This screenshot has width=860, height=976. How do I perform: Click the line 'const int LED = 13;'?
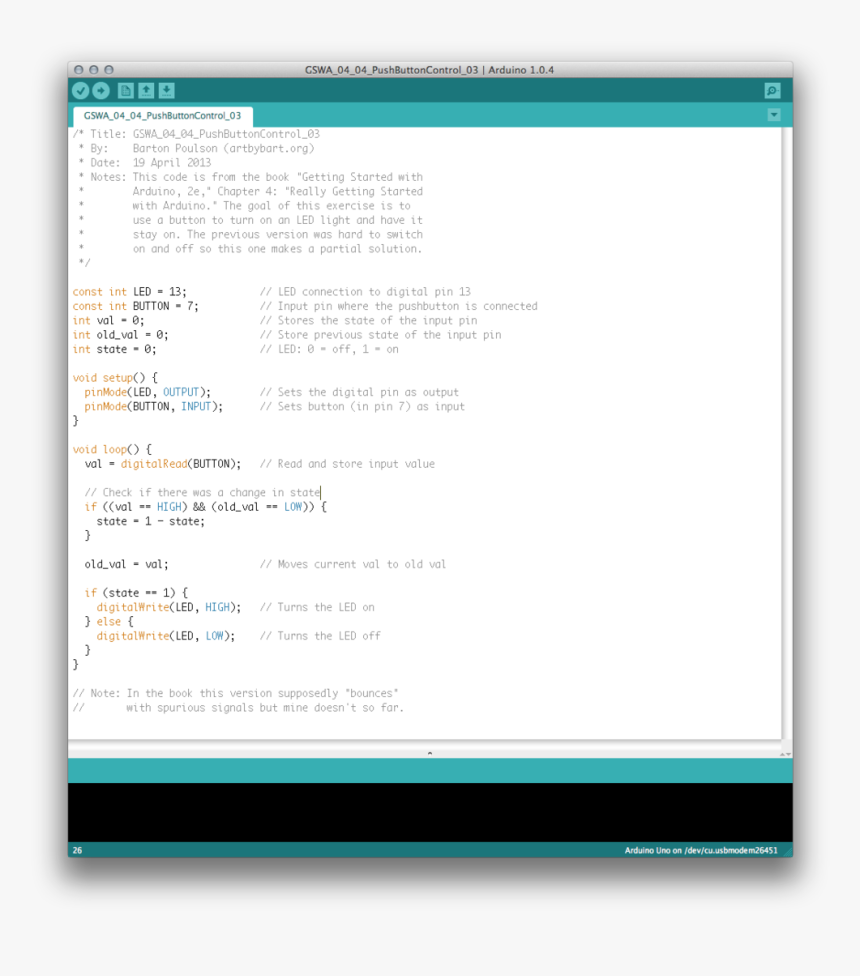129,292
